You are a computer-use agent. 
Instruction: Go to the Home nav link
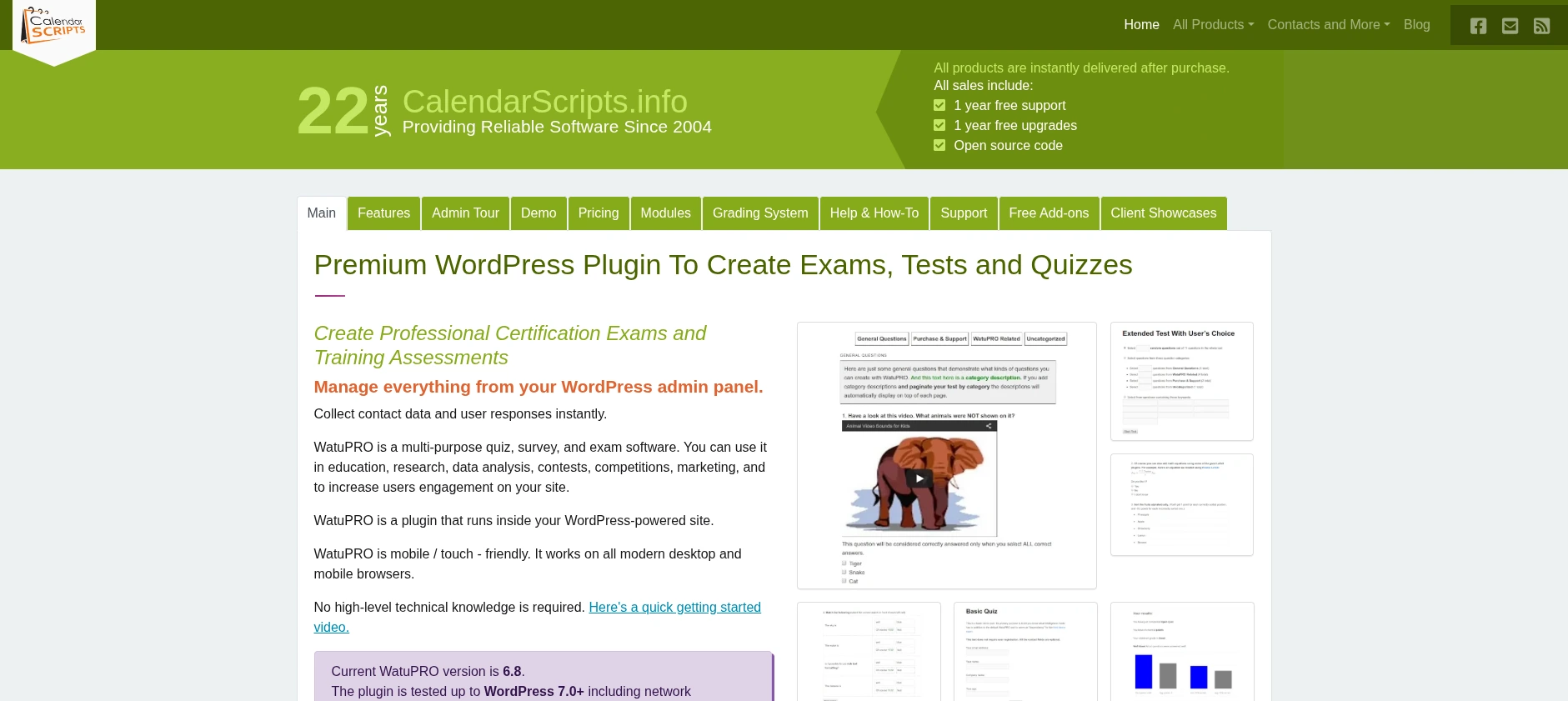(1141, 25)
